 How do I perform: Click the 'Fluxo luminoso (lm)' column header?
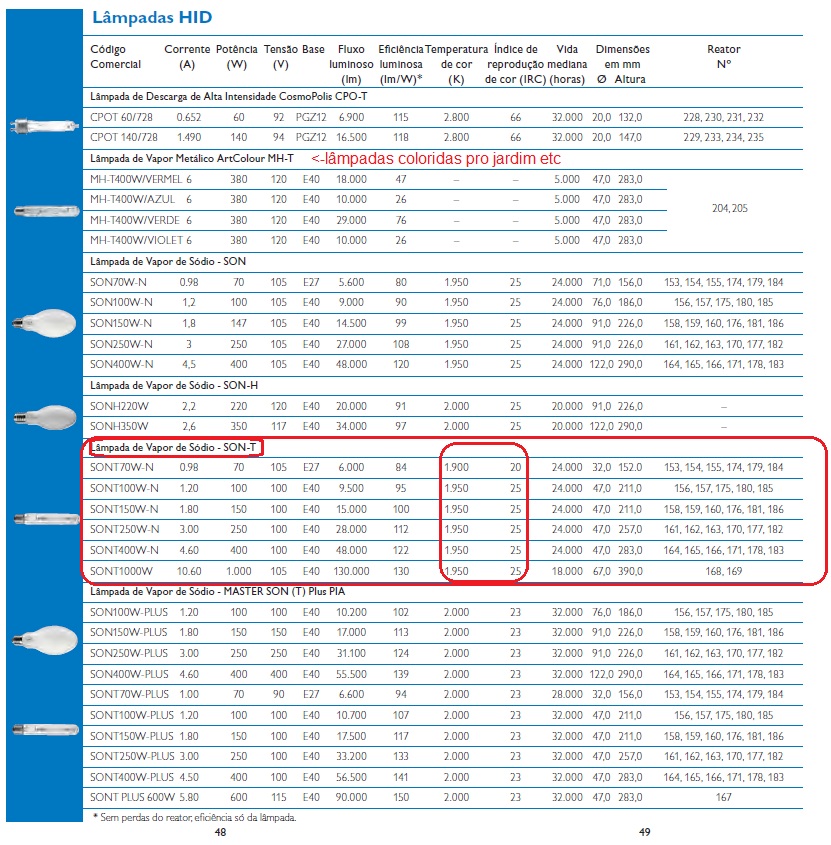tap(351, 64)
